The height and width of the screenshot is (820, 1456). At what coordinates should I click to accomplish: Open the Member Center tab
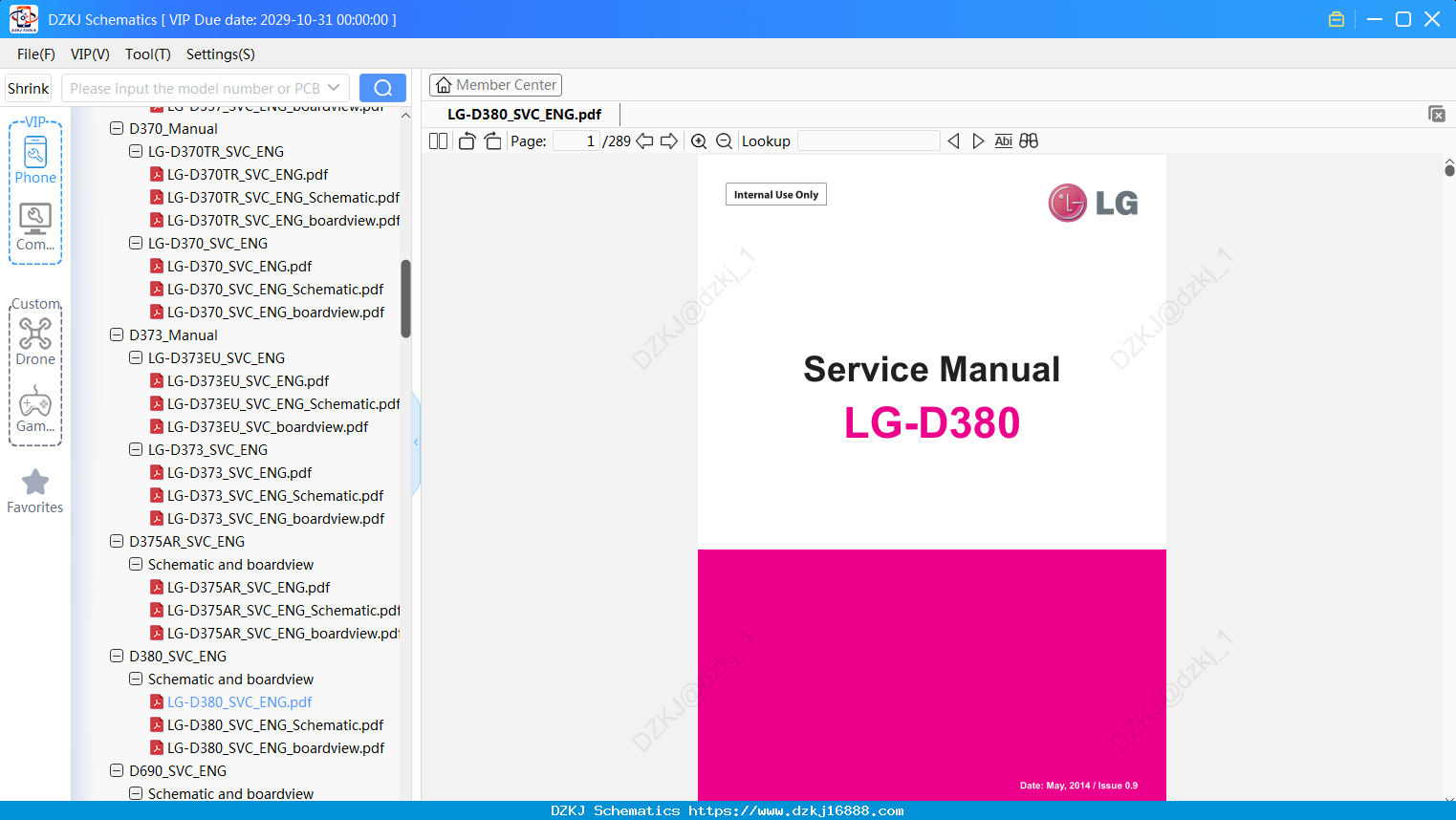495,85
